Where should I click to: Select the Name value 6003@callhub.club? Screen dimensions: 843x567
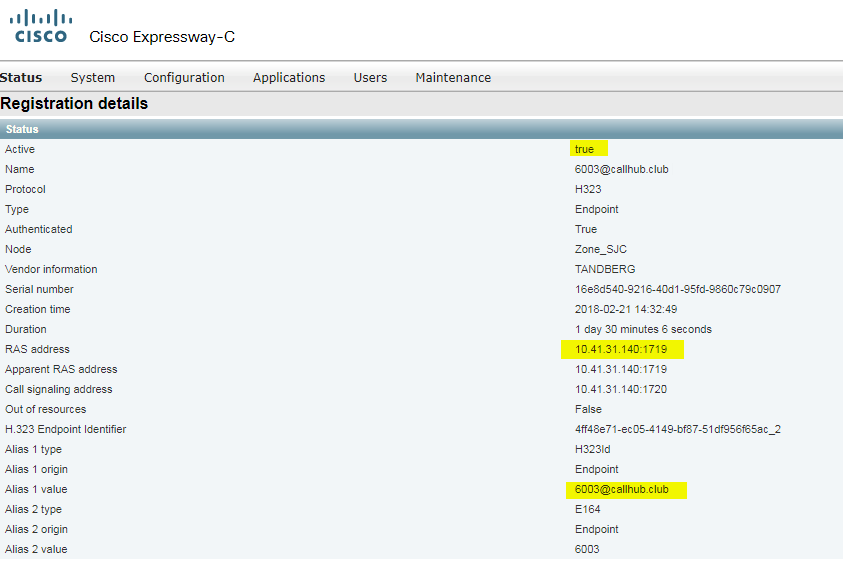621,169
